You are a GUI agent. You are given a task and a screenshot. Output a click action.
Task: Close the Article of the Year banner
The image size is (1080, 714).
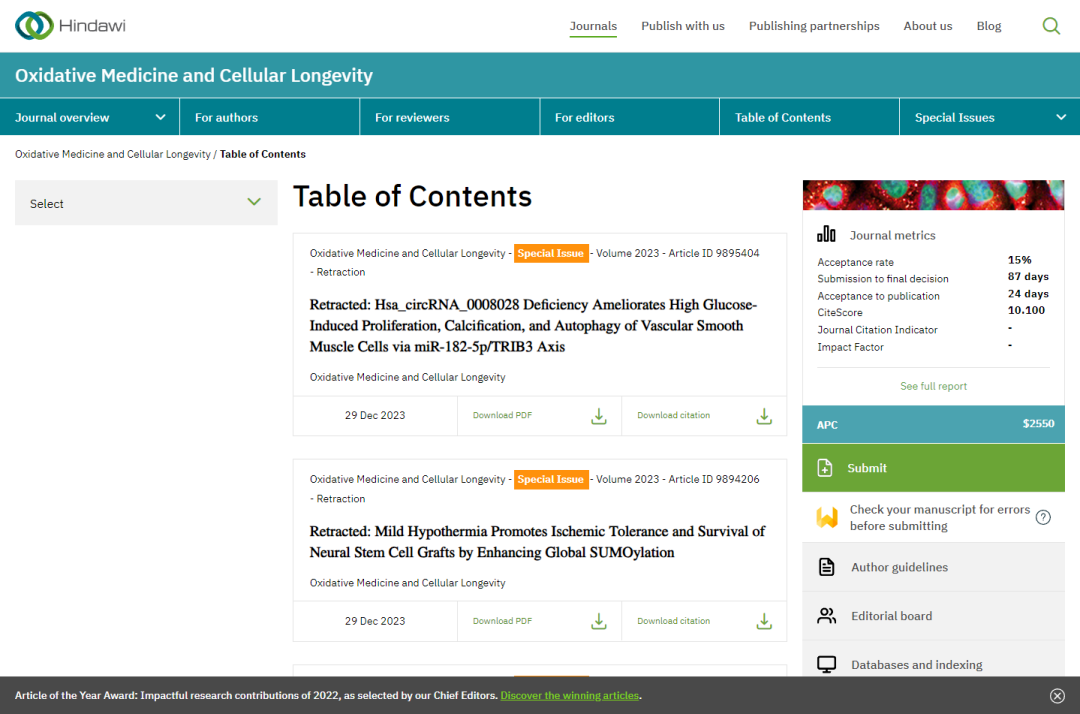1057,695
